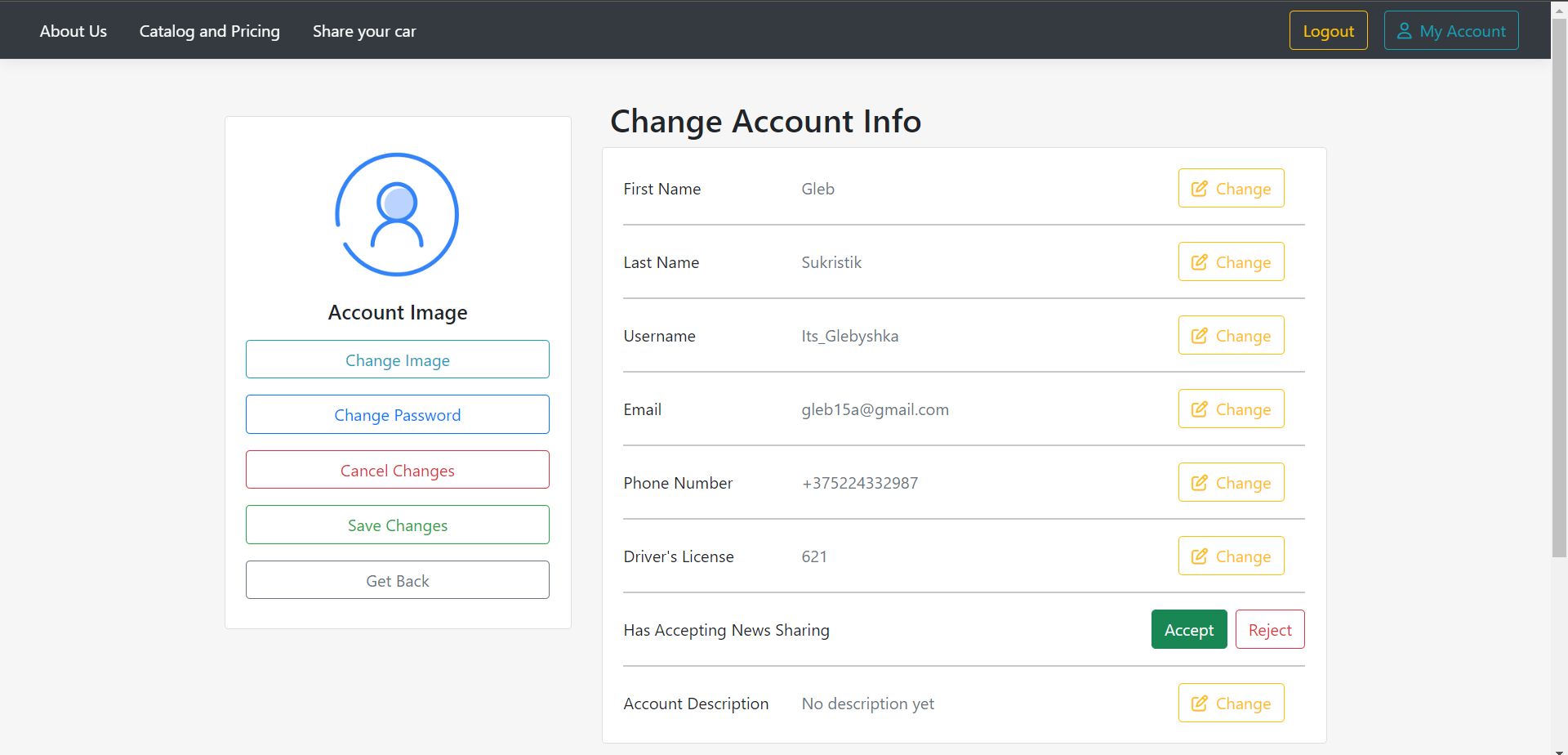Click the edit icon for Account Description

pos(1199,704)
